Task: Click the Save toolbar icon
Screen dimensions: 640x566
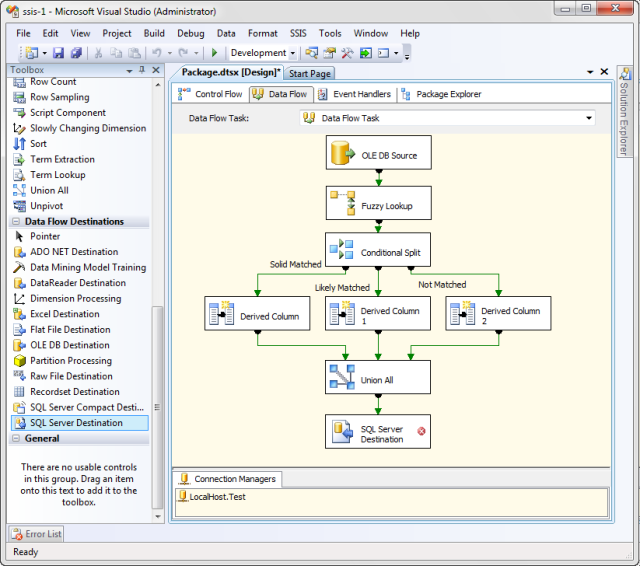Action: click(x=58, y=53)
